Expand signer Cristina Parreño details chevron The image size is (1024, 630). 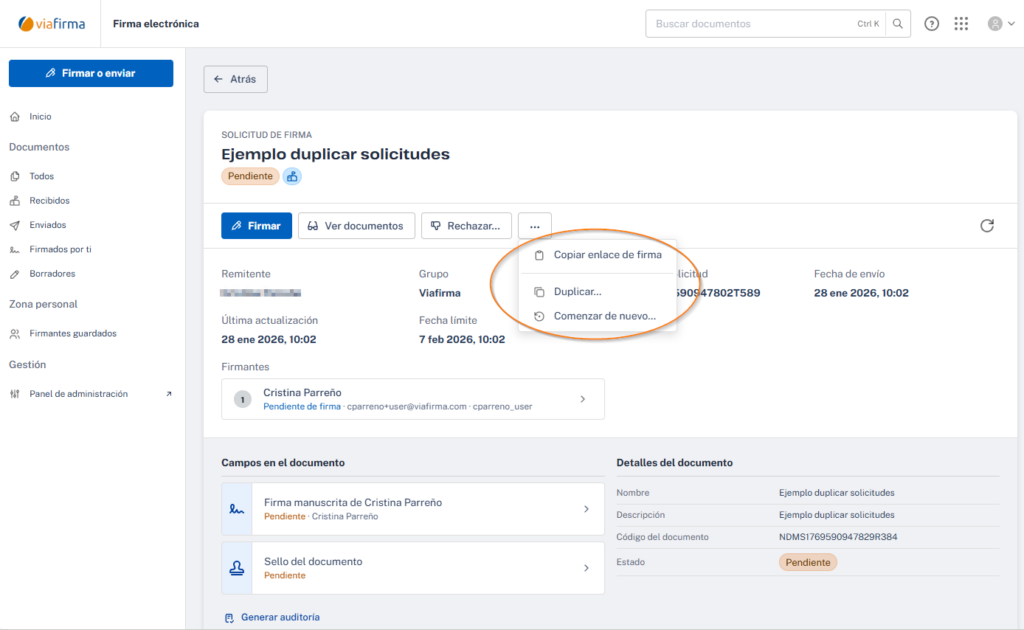tap(583, 399)
